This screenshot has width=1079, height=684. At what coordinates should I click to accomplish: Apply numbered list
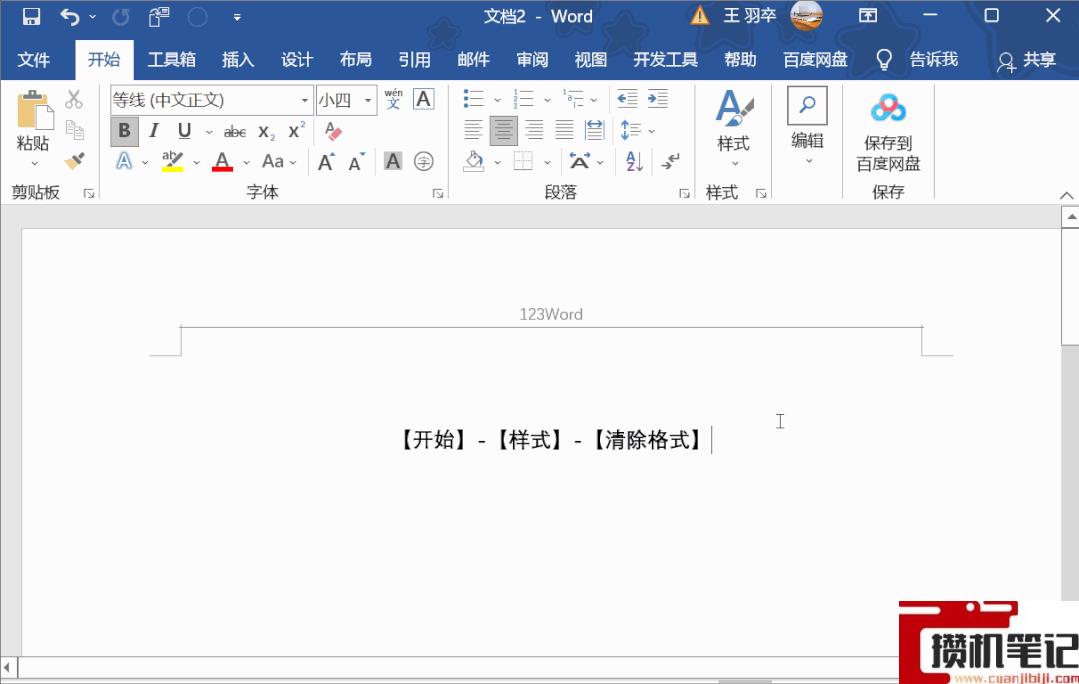click(x=524, y=99)
